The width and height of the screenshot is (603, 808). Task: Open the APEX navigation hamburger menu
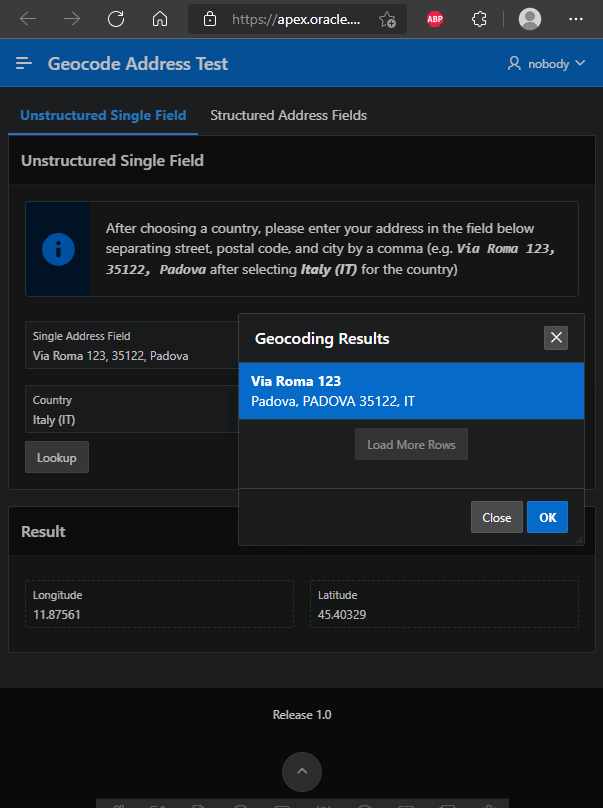[24, 62]
